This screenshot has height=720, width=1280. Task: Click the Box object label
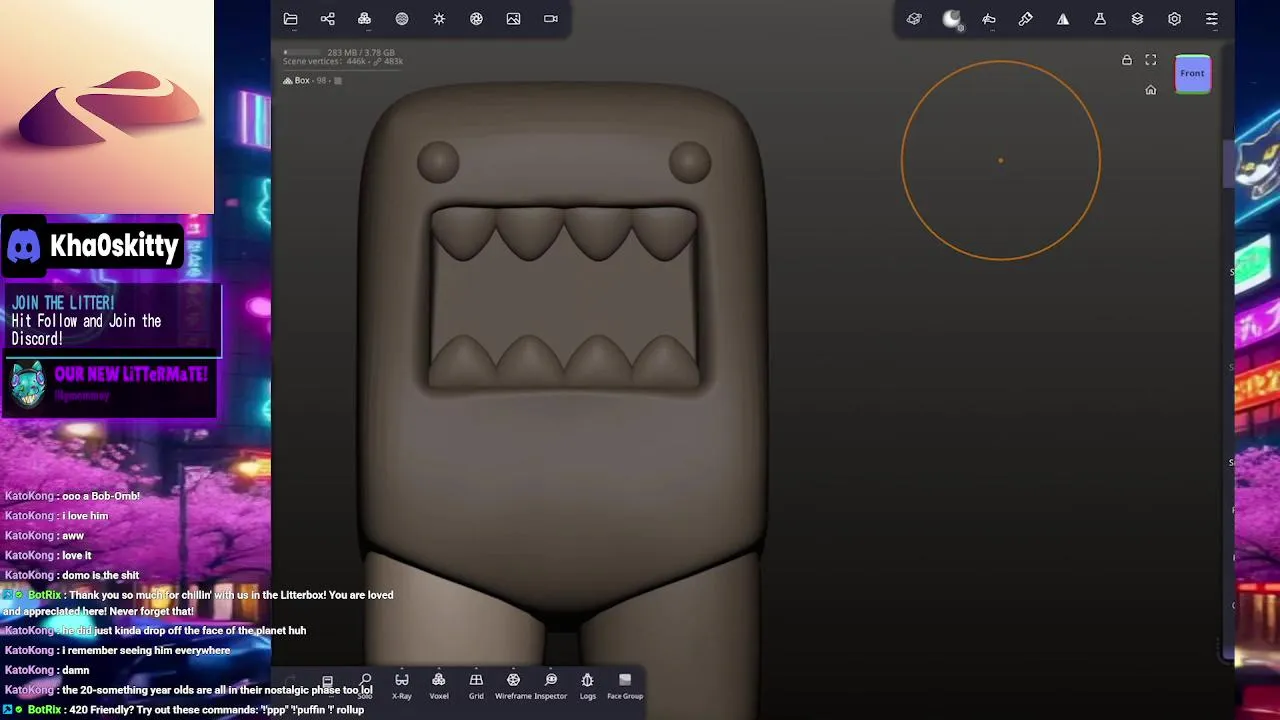[x=302, y=80]
